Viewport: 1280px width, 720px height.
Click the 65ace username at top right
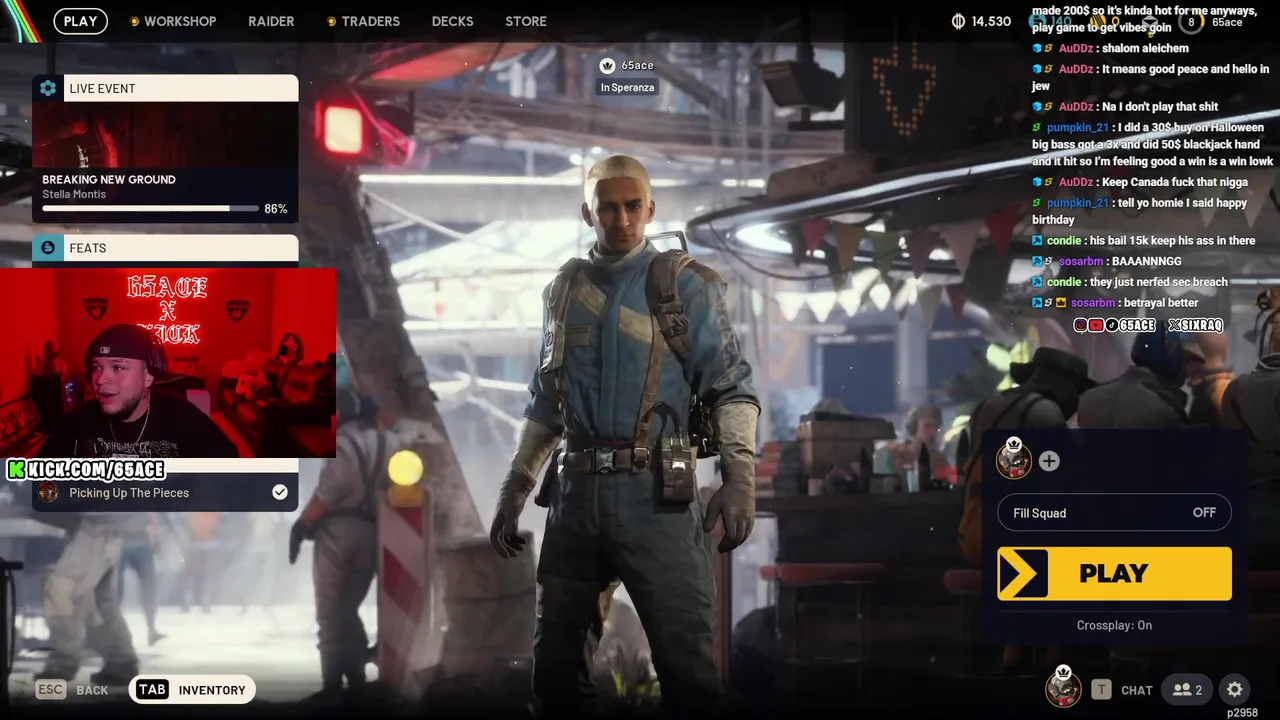[x=1227, y=22]
